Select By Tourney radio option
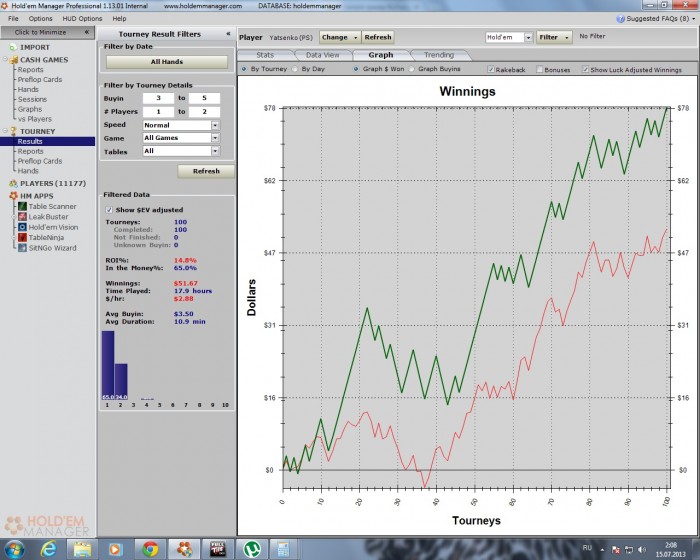Viewport: 700px width, 560px height. click(244, 69)
